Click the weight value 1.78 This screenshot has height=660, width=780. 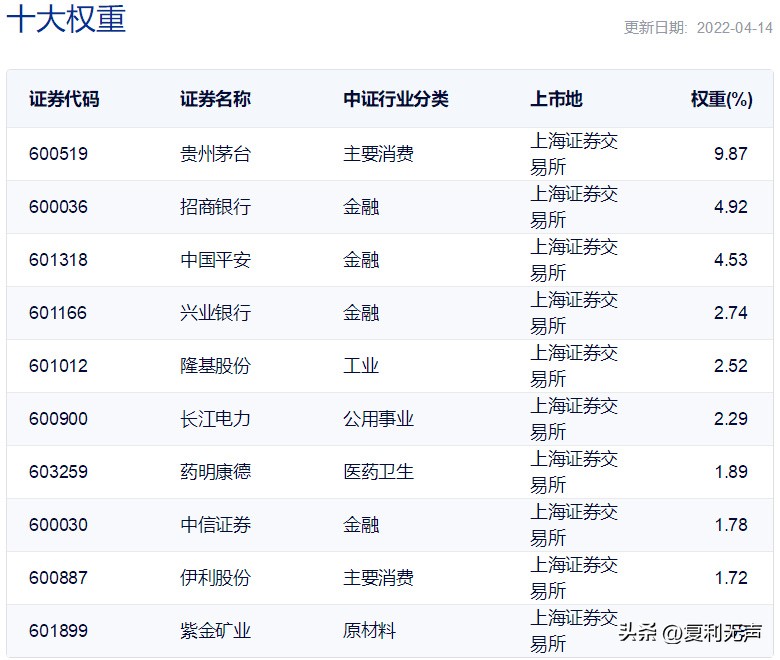point(731,525)
